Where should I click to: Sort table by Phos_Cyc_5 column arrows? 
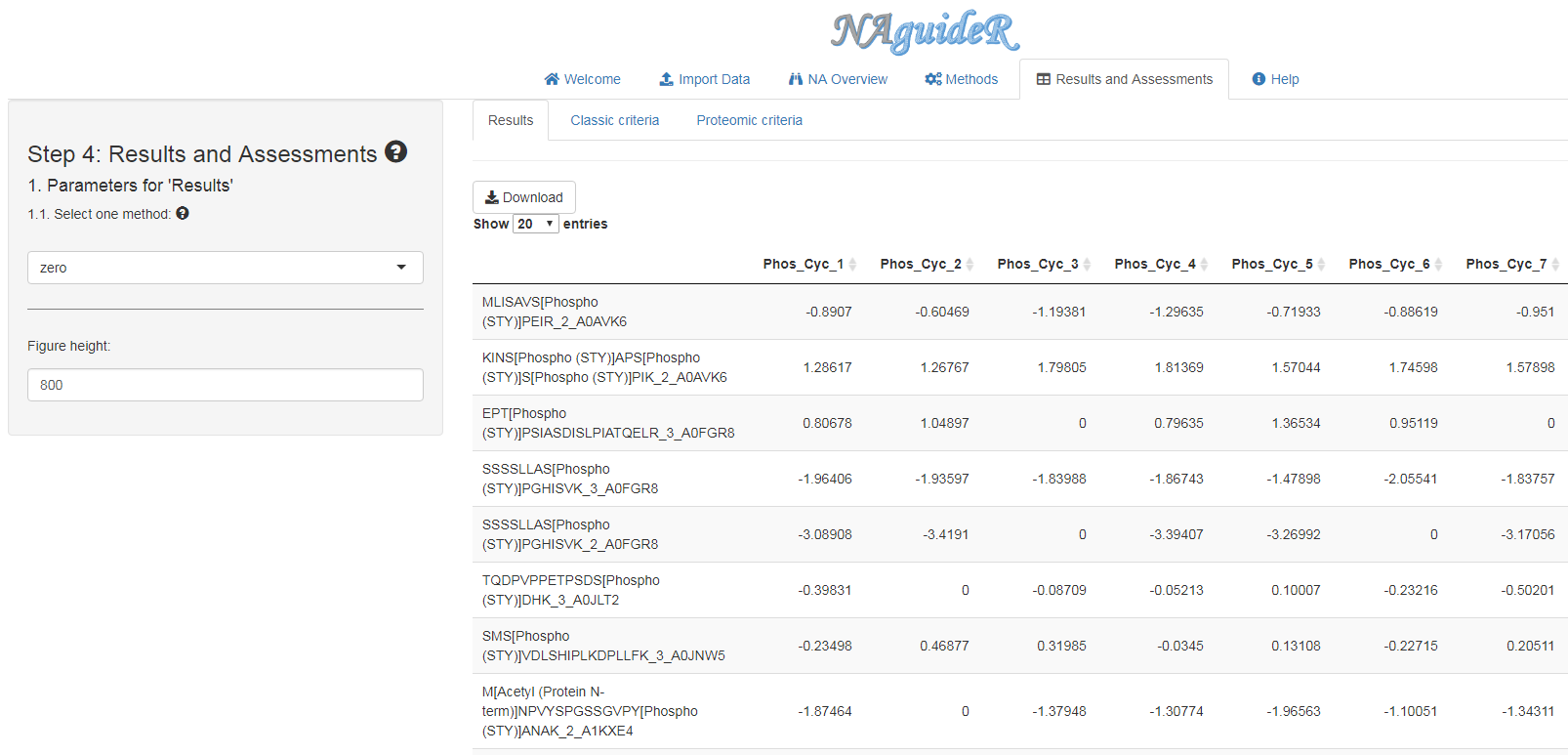click(x=1321, y=265)
